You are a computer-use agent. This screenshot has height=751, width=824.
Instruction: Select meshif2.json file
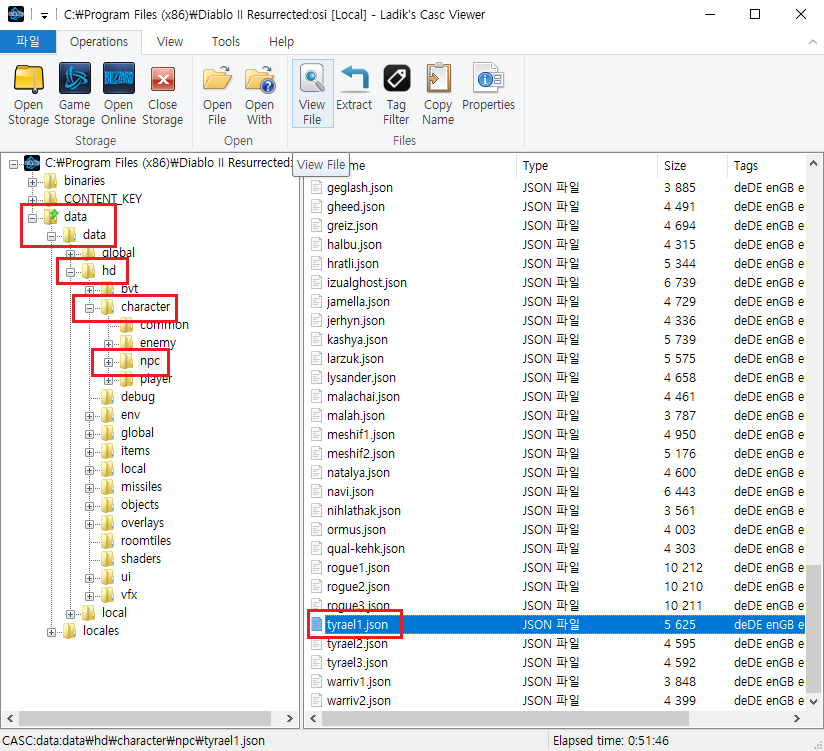coord(360,454)
